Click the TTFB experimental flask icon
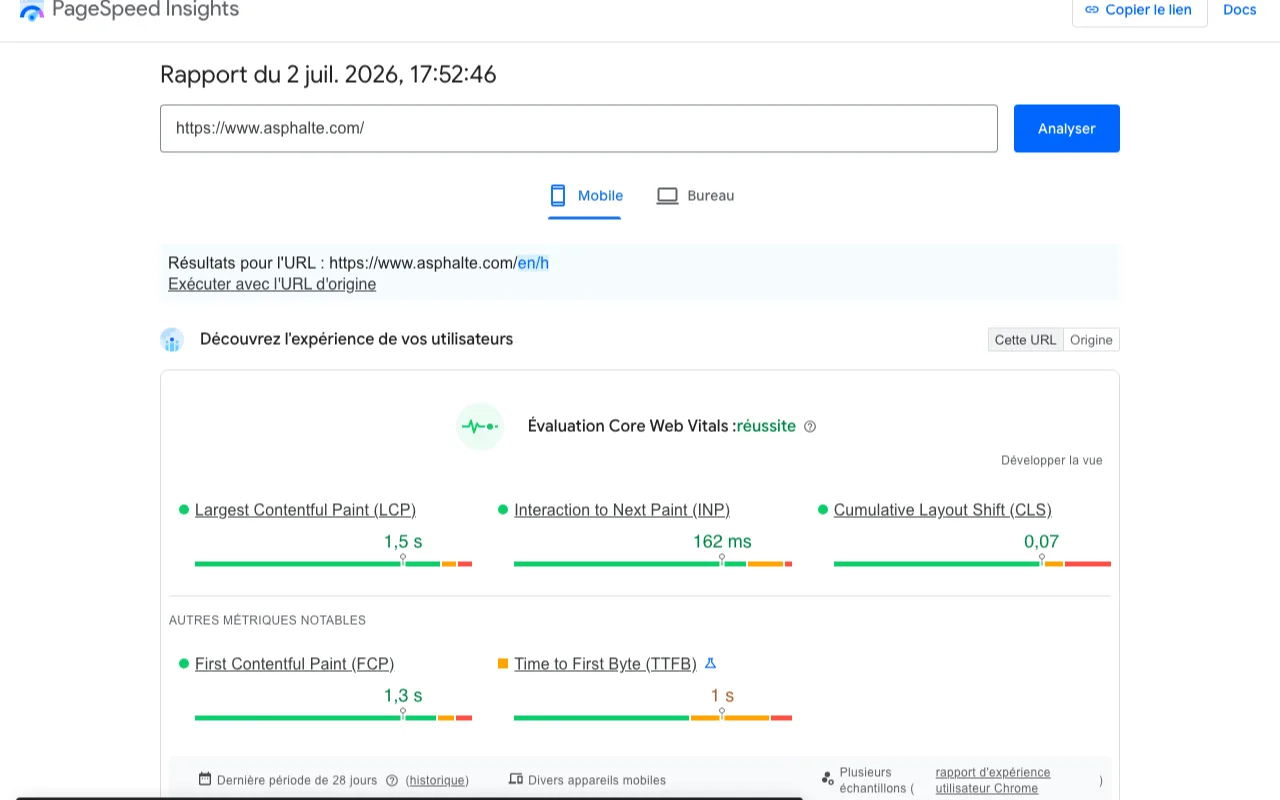1280x800 pixels. tap(711, 663)
